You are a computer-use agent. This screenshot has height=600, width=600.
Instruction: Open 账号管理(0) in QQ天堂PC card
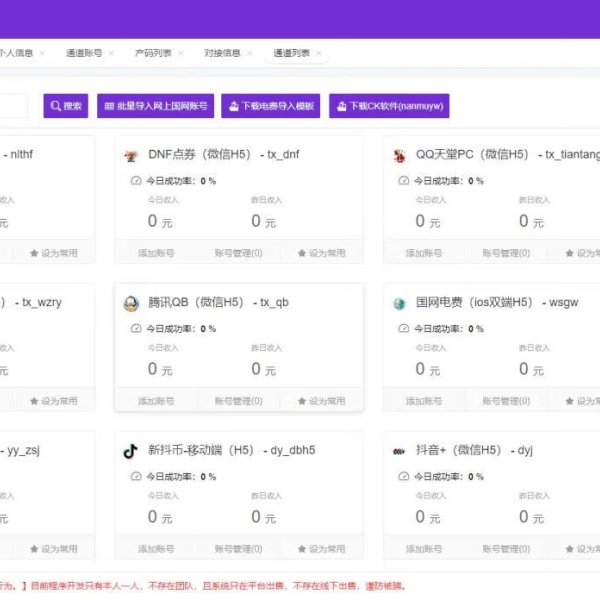click(506, 253)
